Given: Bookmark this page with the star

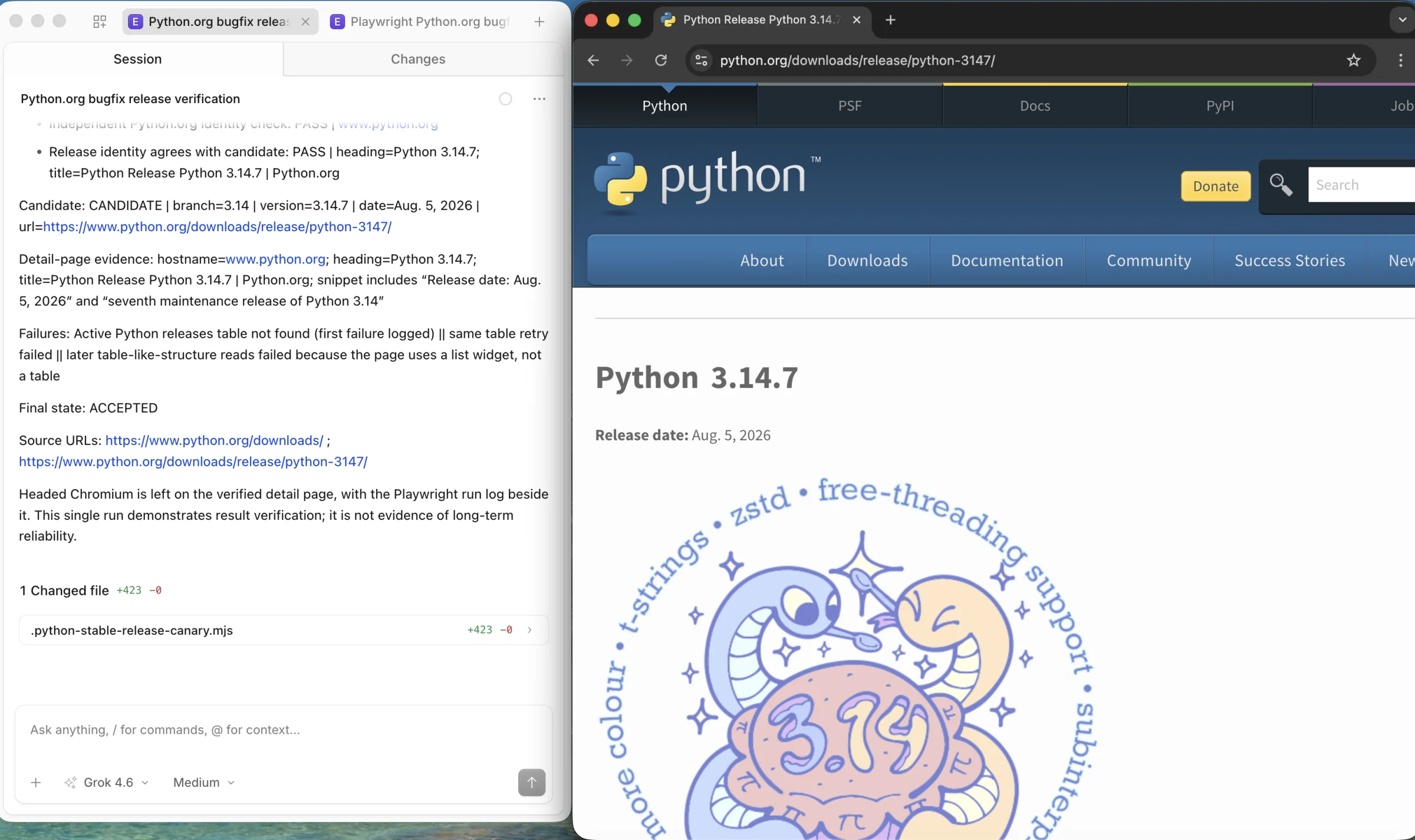Looking at the screenshot, I should click(1354, 60).
